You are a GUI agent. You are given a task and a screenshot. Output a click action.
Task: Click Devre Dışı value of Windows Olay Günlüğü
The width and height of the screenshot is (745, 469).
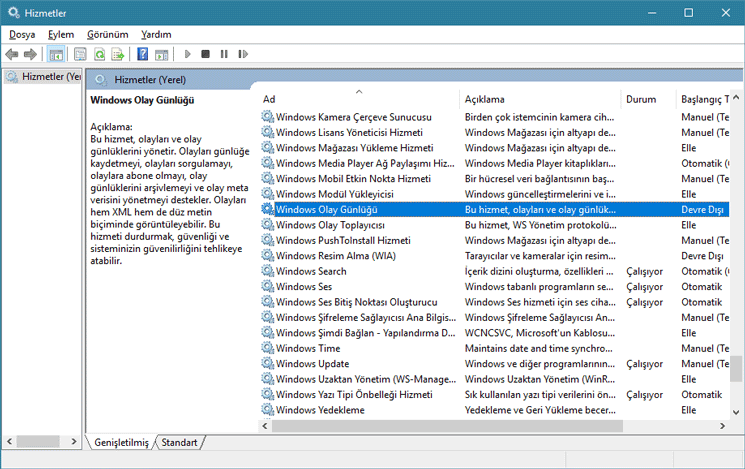tap(702, 210)
